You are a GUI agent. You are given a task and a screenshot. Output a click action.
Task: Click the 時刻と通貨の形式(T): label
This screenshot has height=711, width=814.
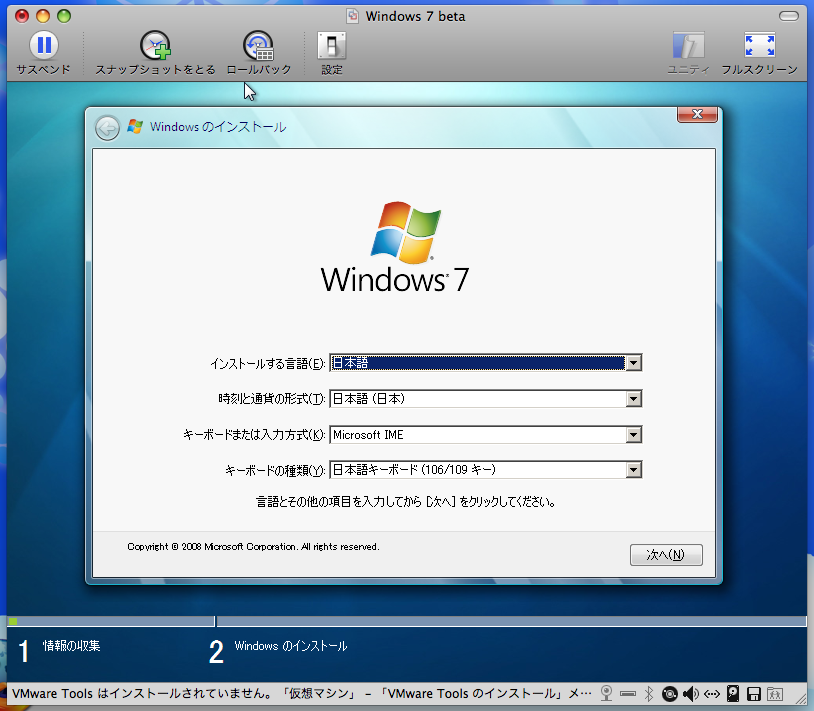[x=272, y=399]
